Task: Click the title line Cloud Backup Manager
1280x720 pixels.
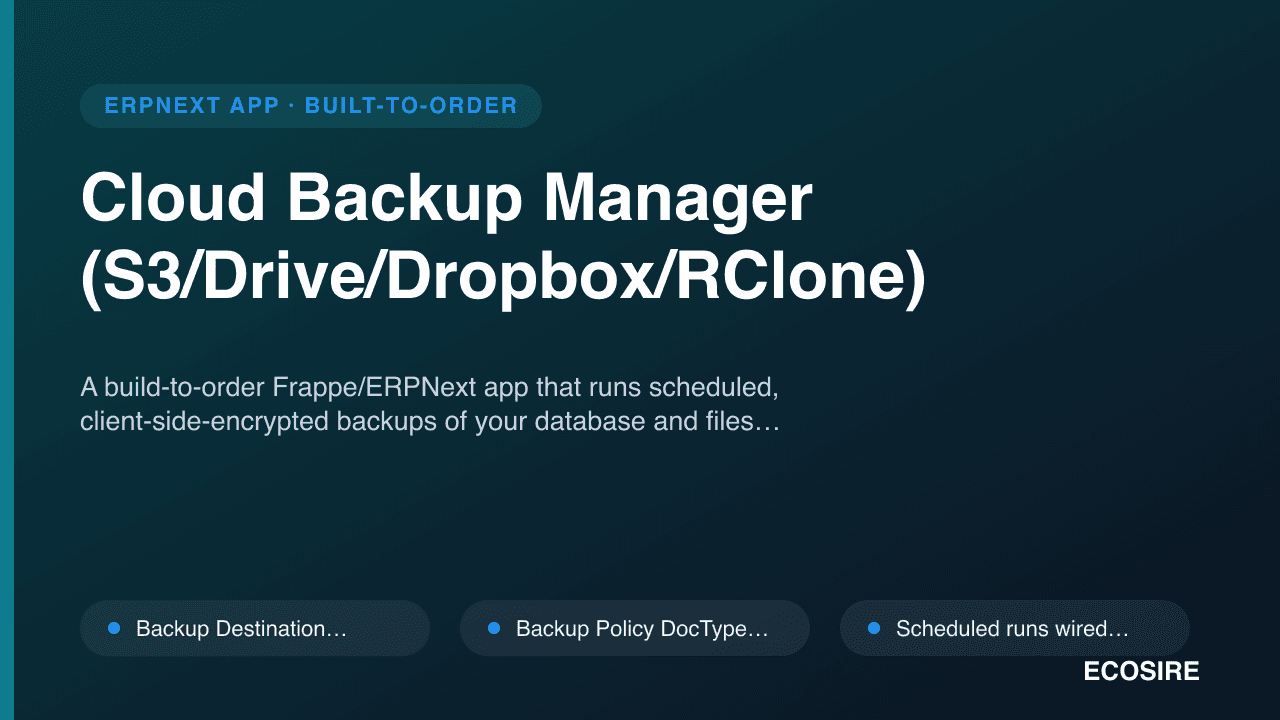Action: (x=447, y=198)
